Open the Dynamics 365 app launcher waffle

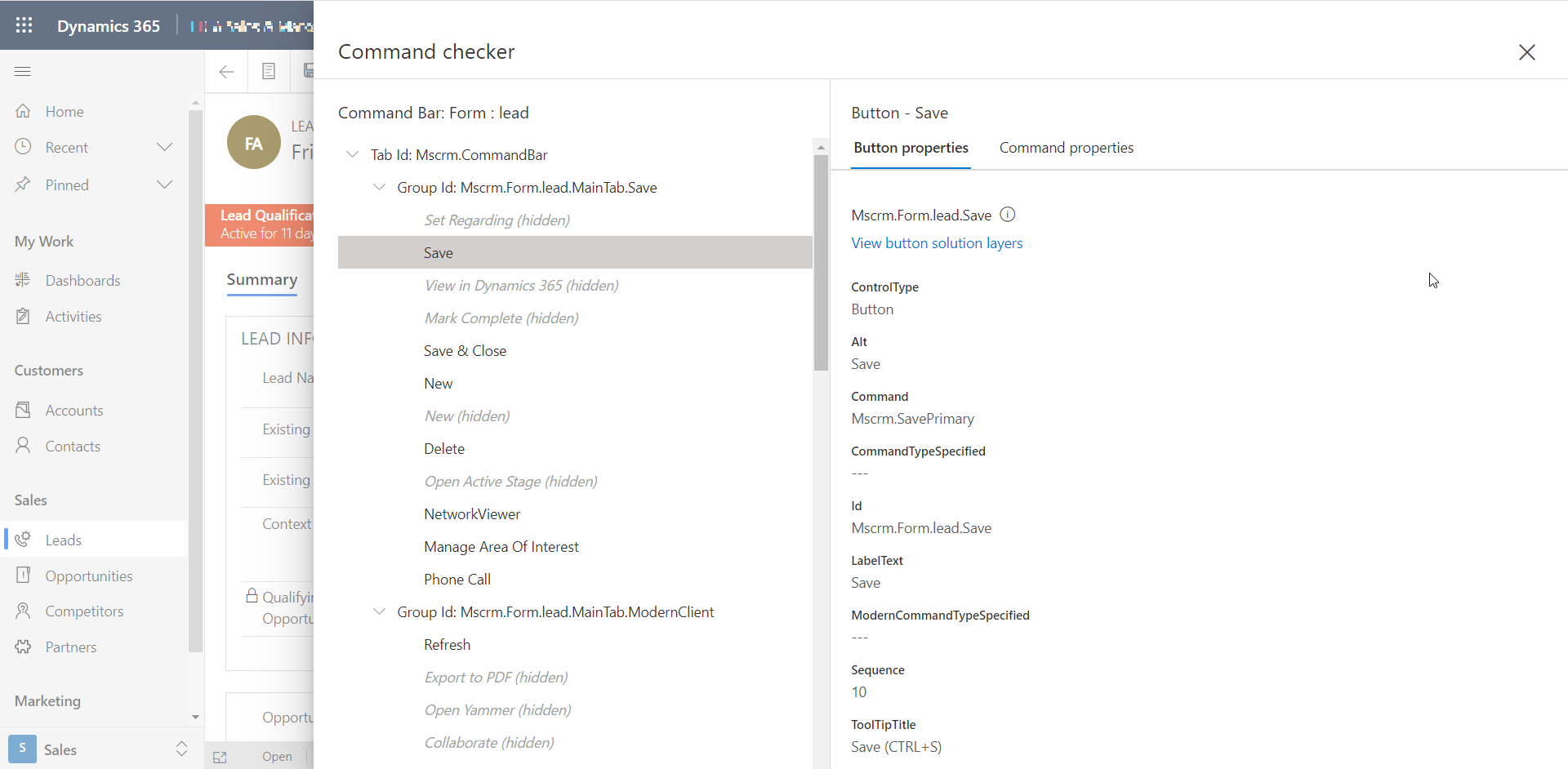[x=24, y=25]
